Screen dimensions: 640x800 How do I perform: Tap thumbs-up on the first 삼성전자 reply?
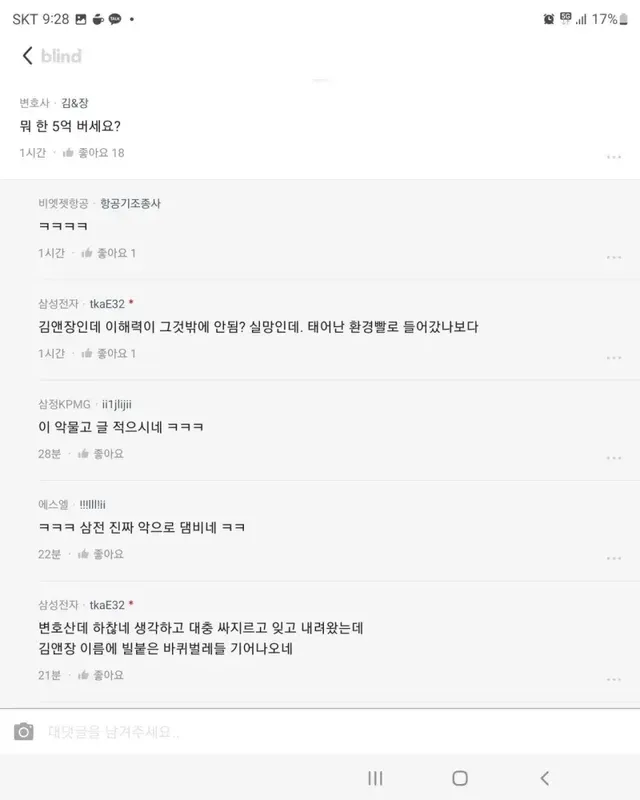click(x=88, y=353)
